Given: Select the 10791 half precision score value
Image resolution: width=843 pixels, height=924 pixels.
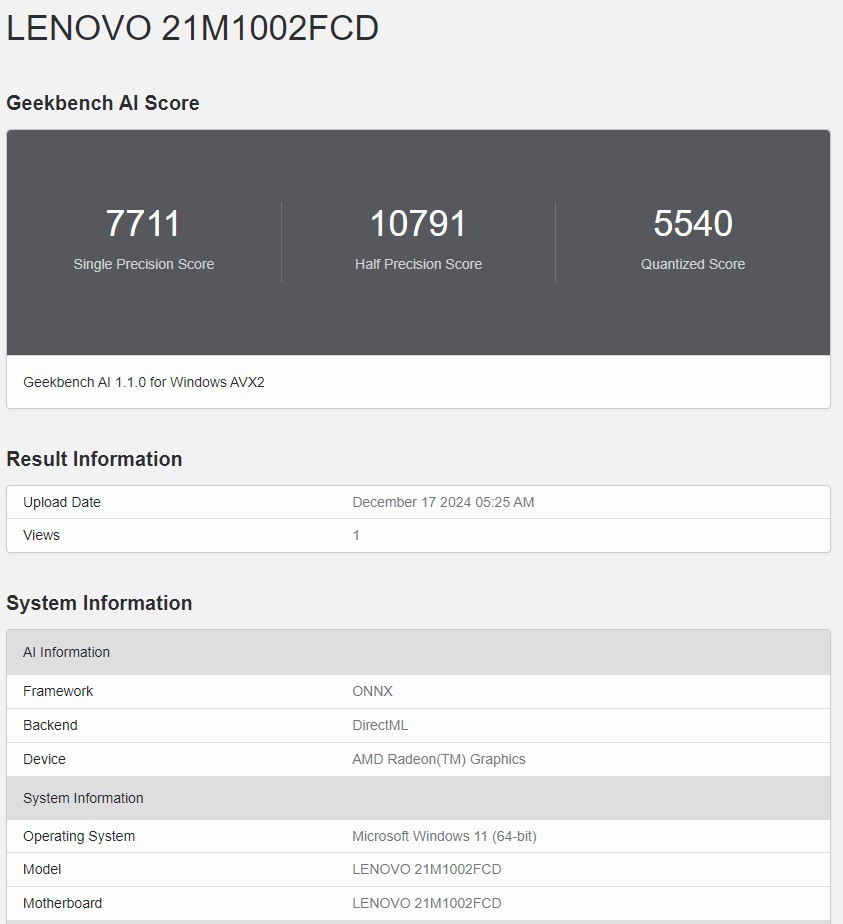Looking at the screenshot, I should coord(418,223).
